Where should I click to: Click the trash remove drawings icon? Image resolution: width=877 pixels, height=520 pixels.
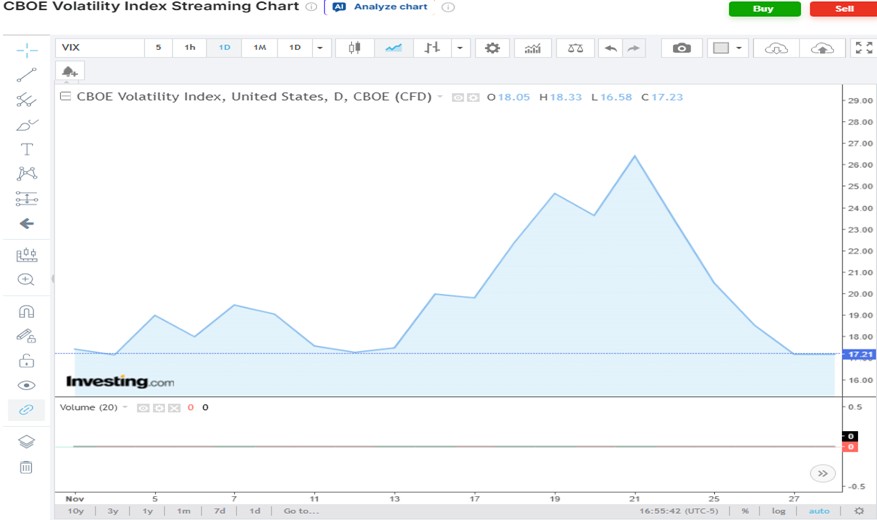pos(27,467)
